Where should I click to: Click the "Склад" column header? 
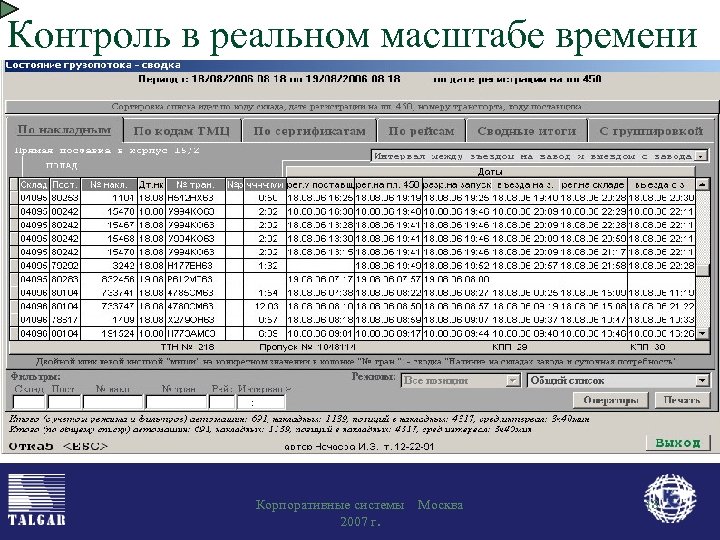(34, 185)
